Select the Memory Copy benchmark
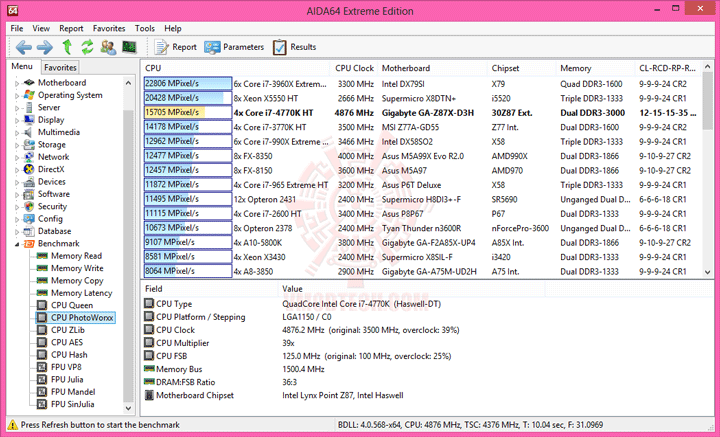The width and height of the screenshot is (720, 437). click(x=77, y=280)
